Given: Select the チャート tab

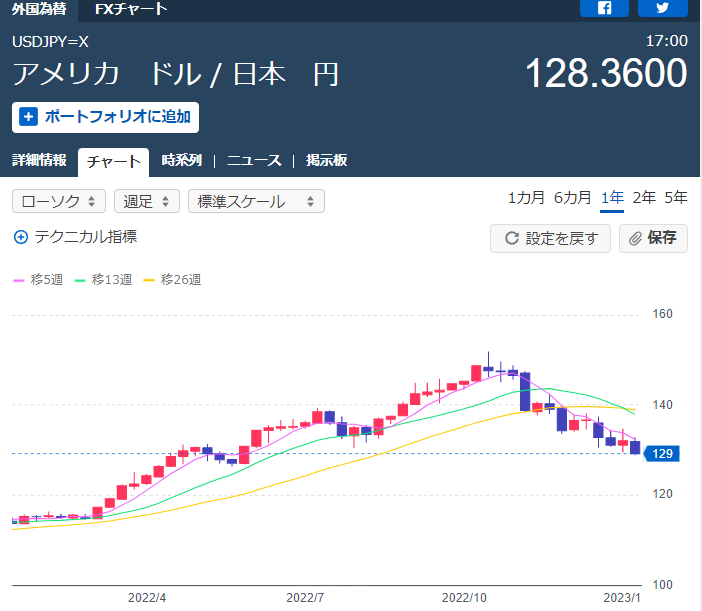Looking at the screenshot, I should coord(113,162).
